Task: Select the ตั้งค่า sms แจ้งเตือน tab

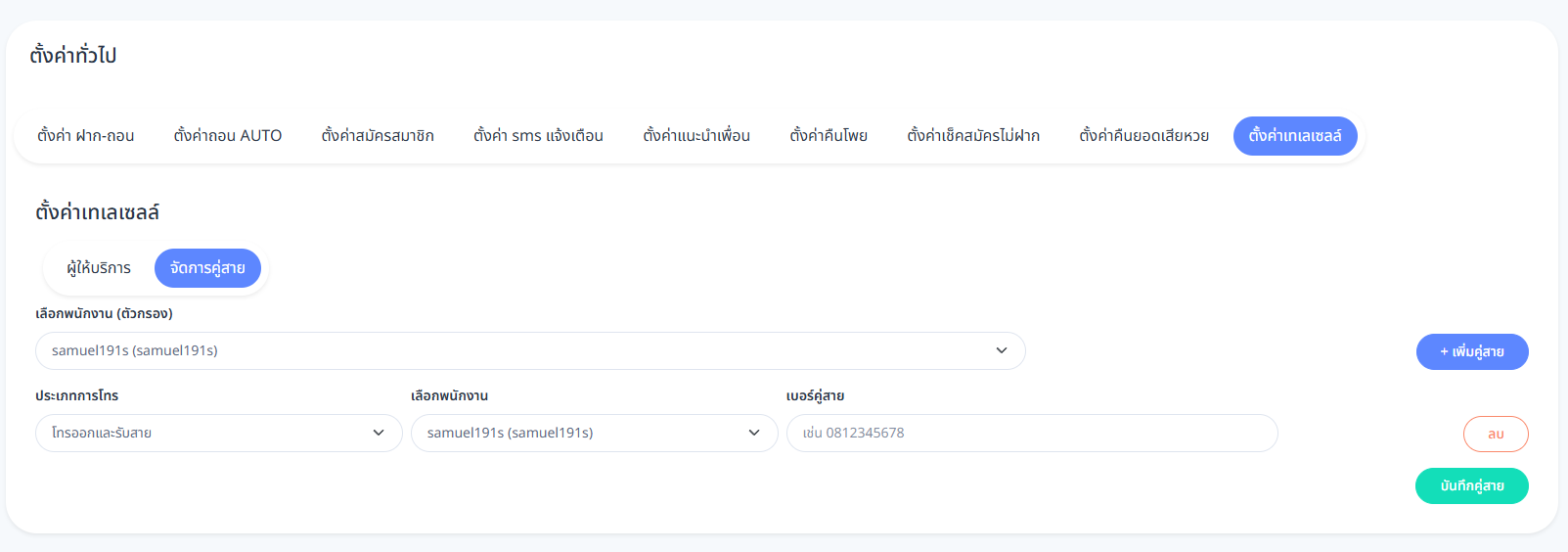Action: [x=538, y=136]
